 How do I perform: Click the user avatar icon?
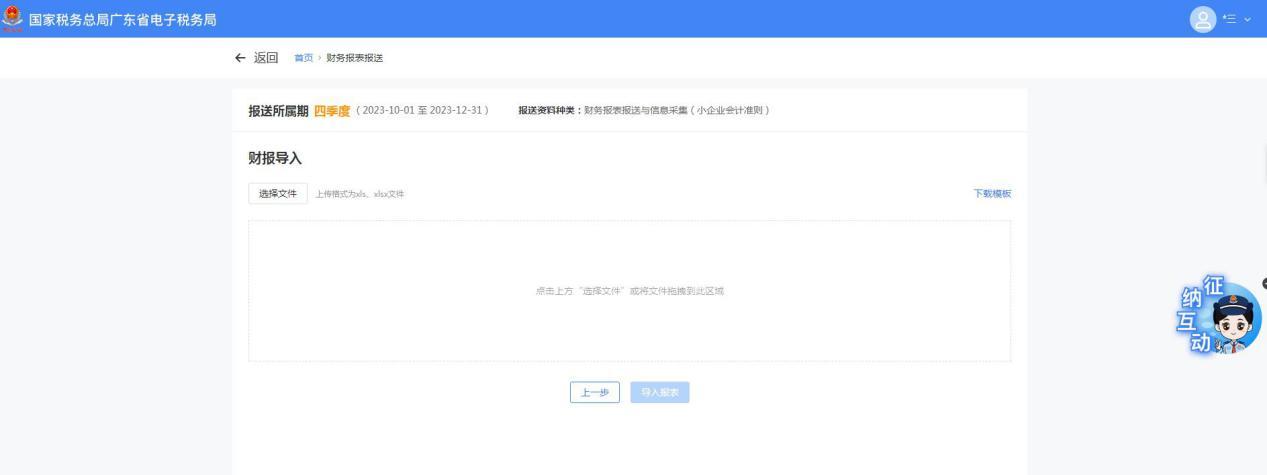coord(1201,19)
